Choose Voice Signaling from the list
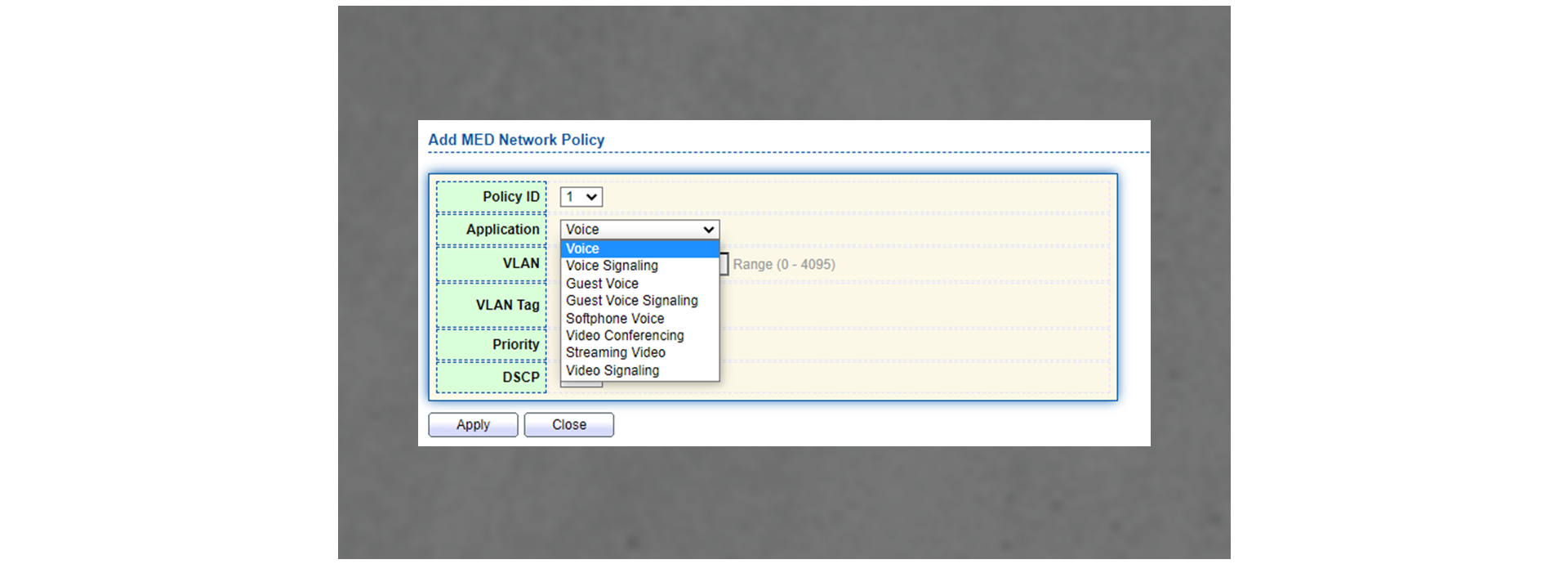The height and width of the screenshot is (564, 1568). pyautogui.click(x=612, y=266)
